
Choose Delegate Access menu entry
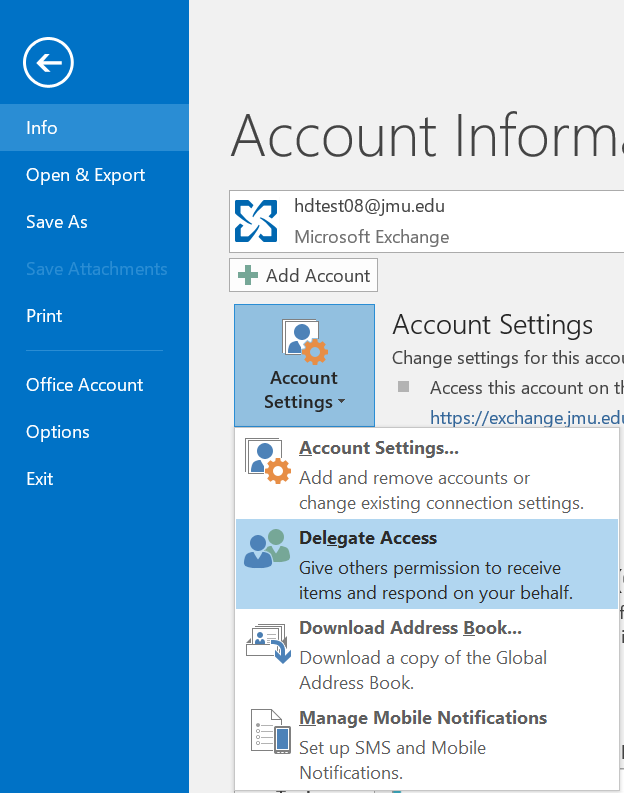coord(427,564)
